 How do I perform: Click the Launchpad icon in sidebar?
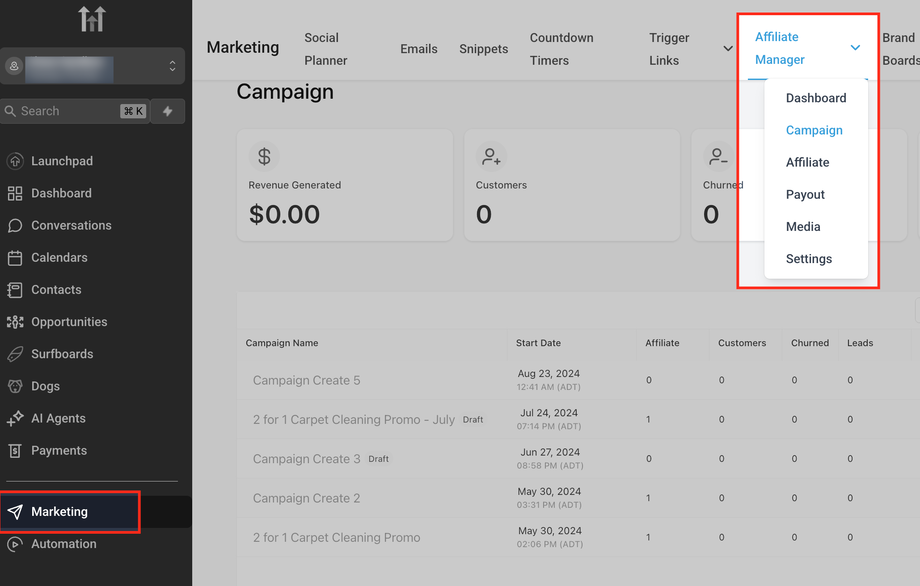point(15,161)
